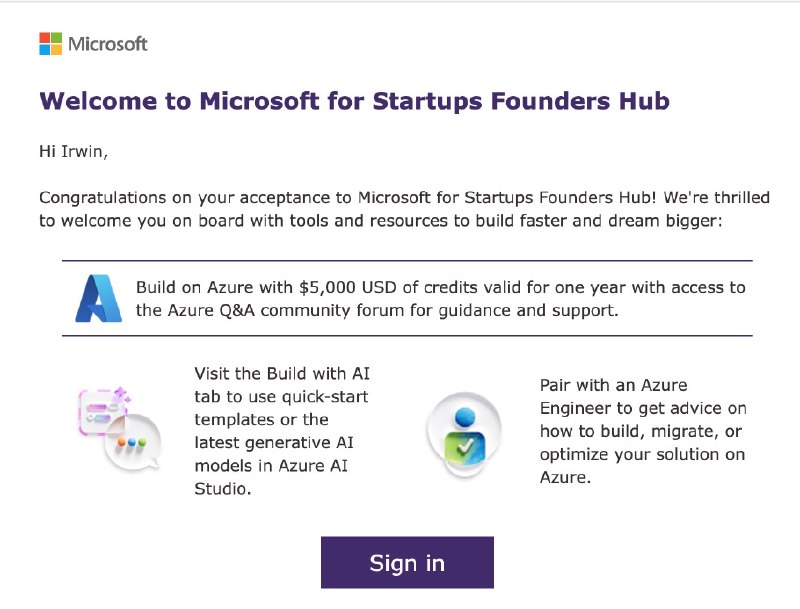Open the Founders Hub welcome heading link
Viewport: 800px width, 609px height.
click(355, 101)
